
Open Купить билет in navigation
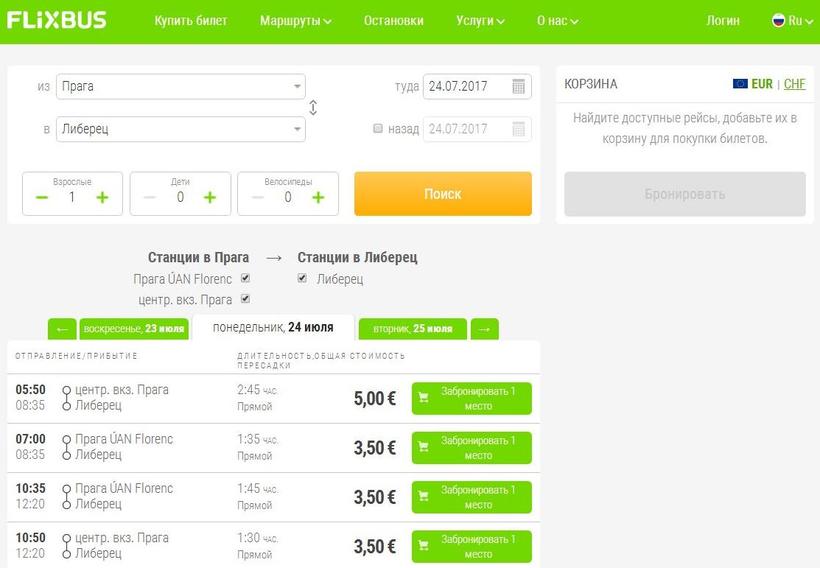(x=191, y=21)
